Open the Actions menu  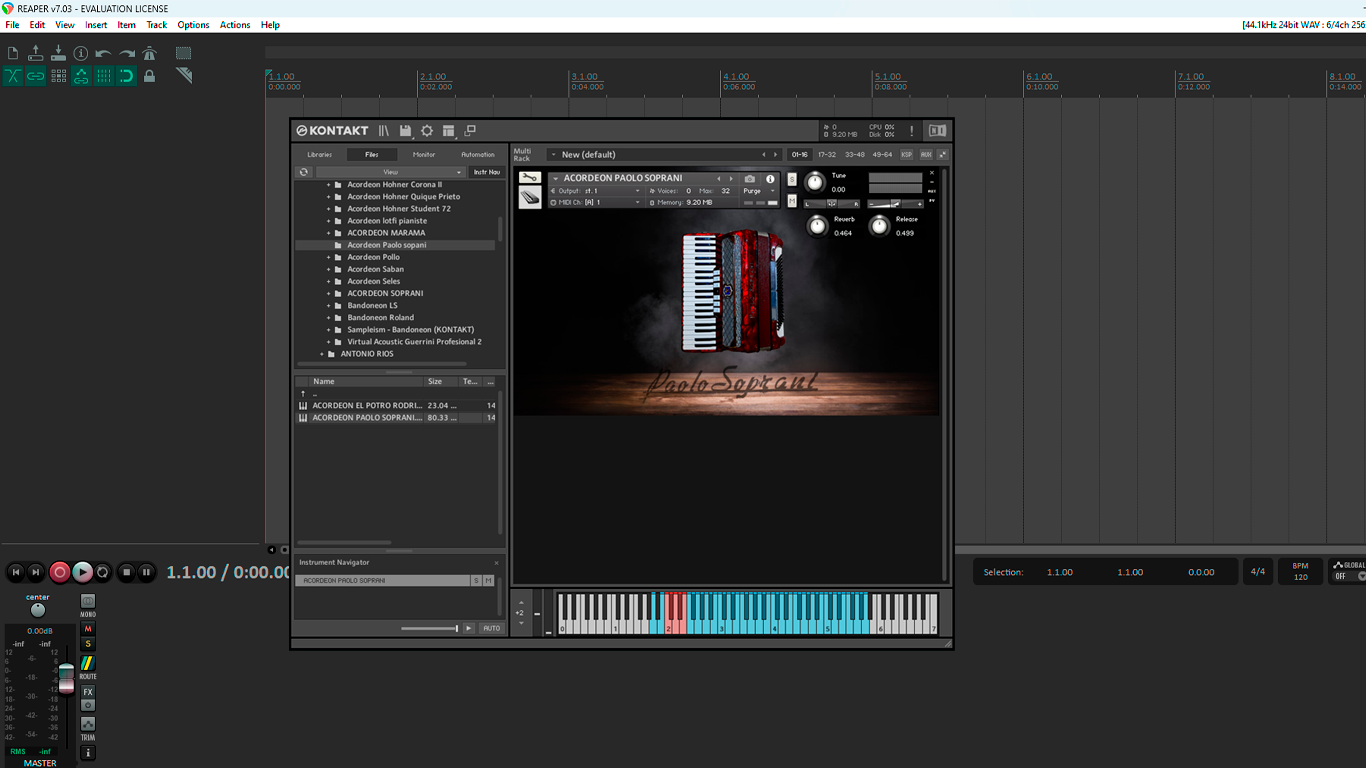click(x=235, y=25)
